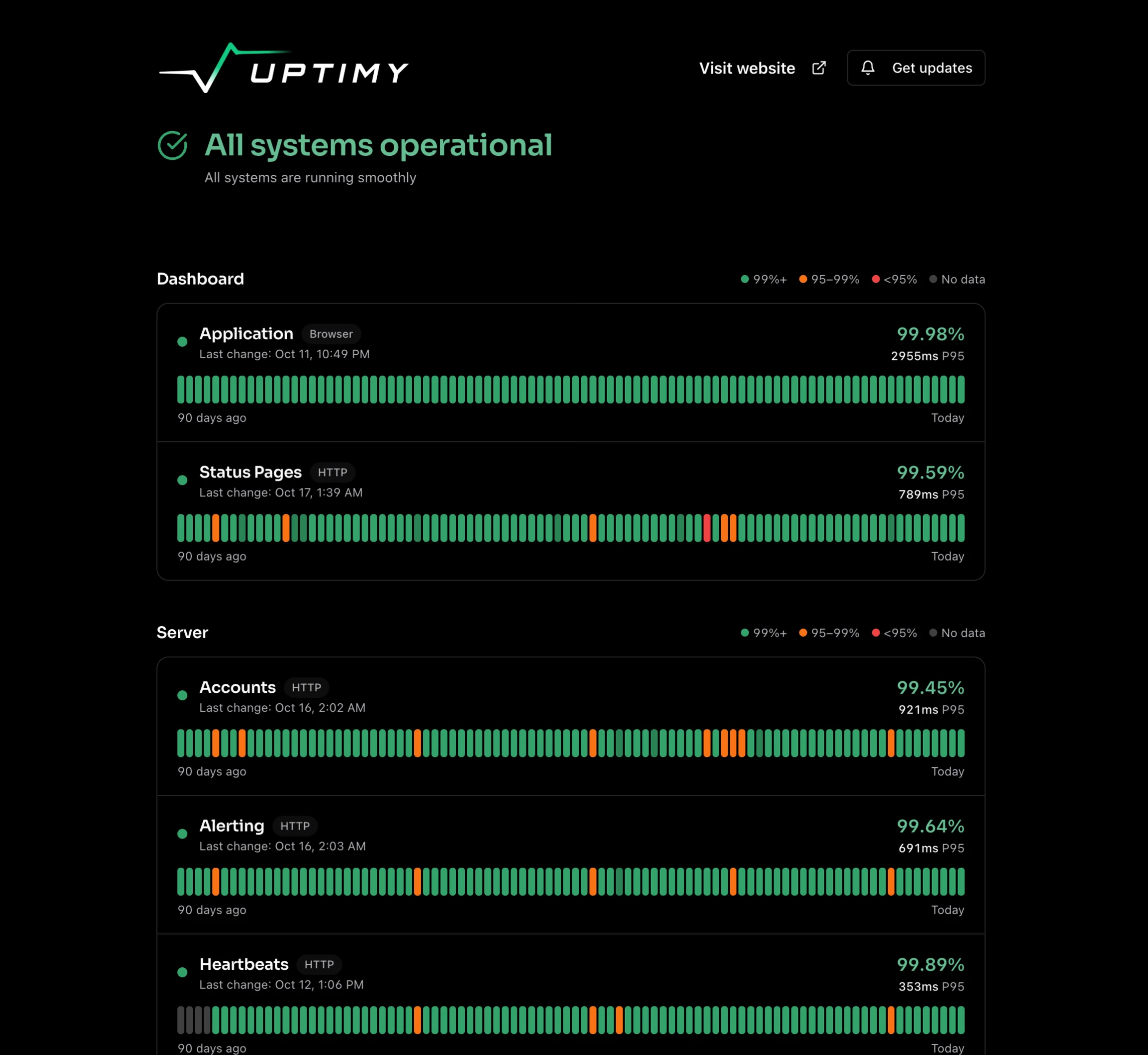Click the red bar in Status Pages timeline
1148x1055 pixels.
pos(707,528)
